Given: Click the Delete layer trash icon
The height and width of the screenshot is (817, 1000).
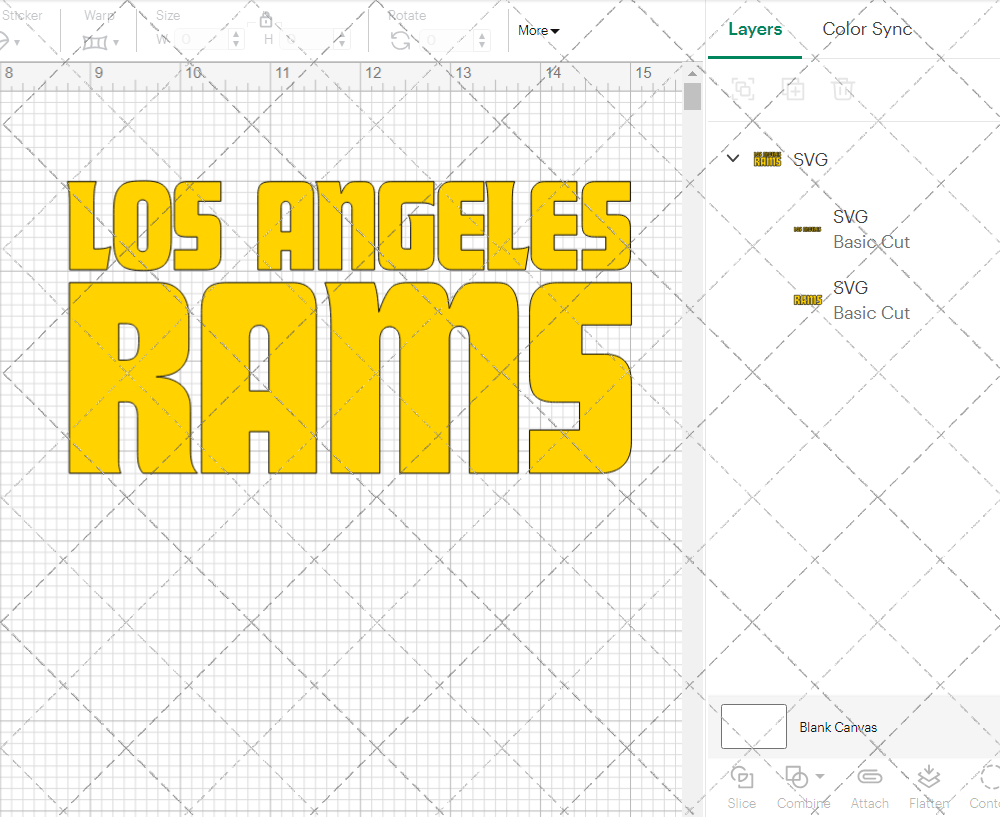Looking at the screenshot, I should (843, 89).
